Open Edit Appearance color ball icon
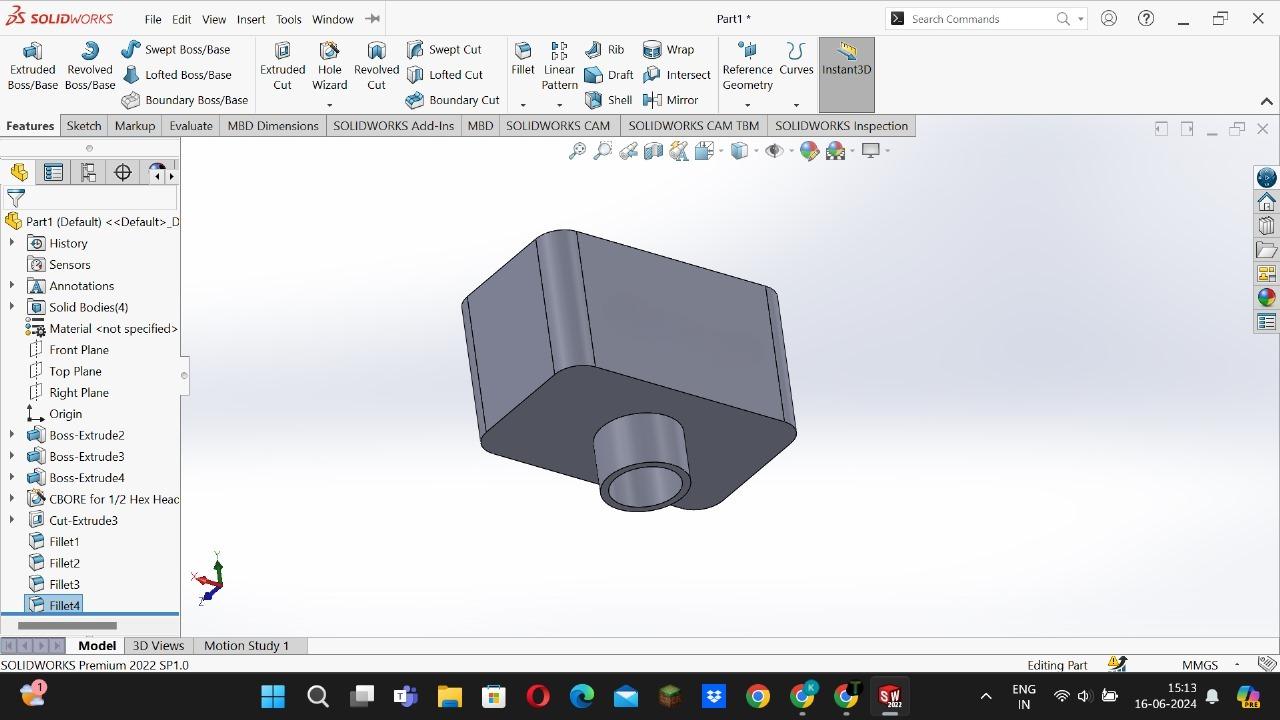The image size is (1280, 720). (x=809, y=151)
